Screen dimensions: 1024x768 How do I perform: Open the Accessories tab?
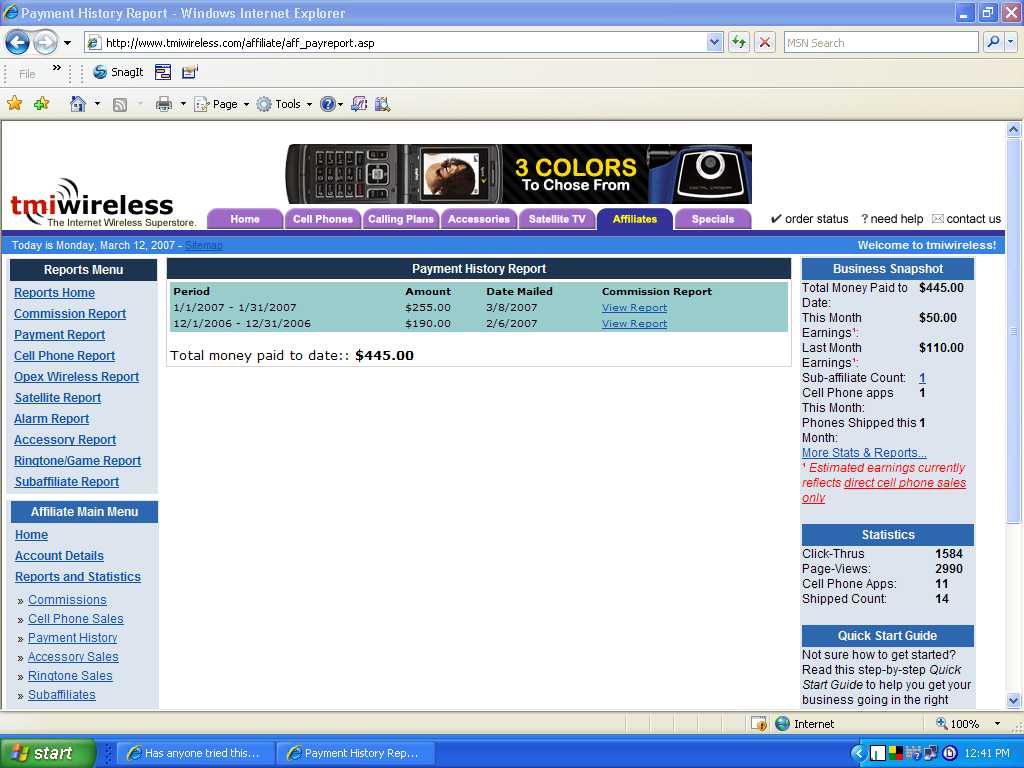click(x=479, y=219)
